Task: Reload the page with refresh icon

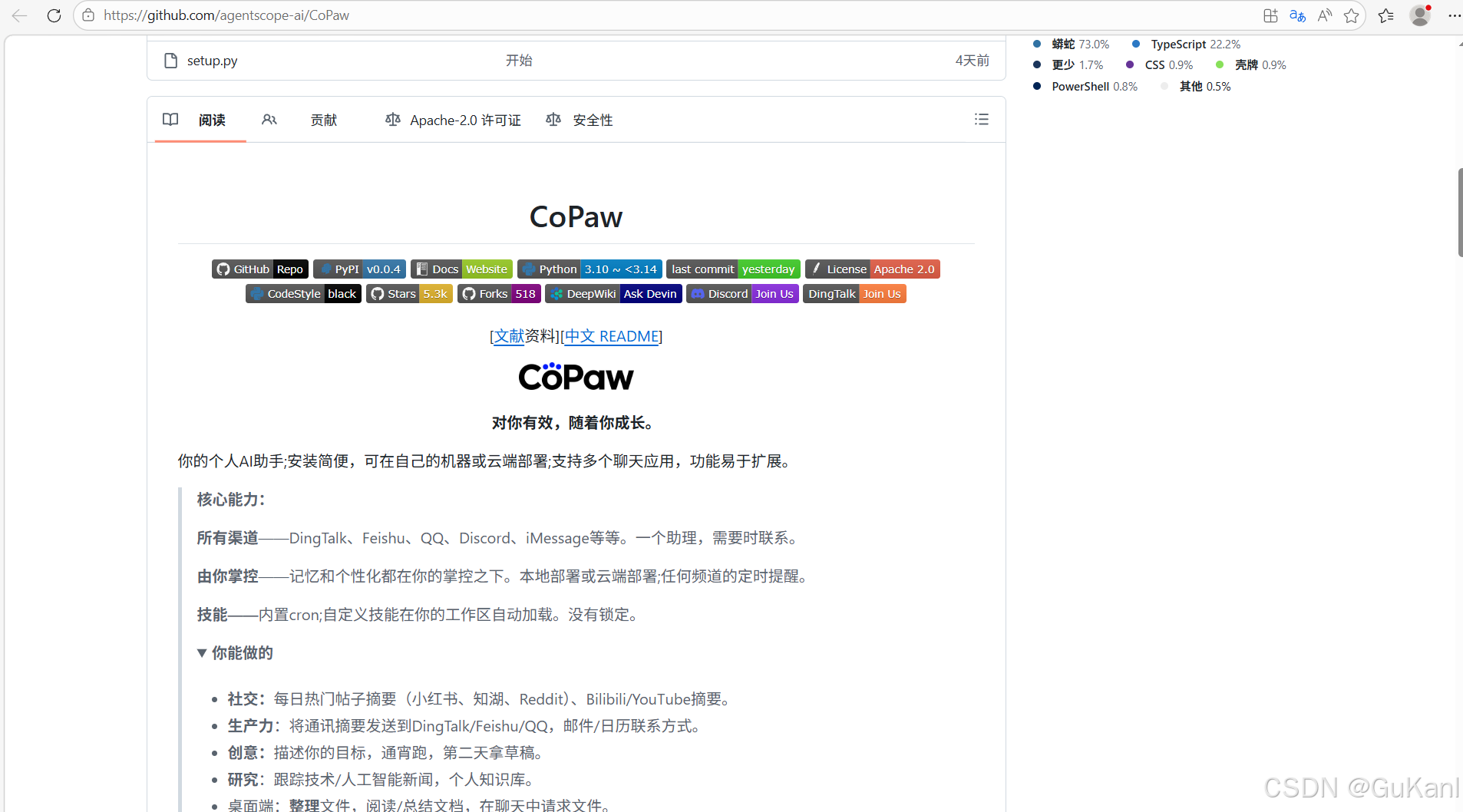Action: coord(54,15)
